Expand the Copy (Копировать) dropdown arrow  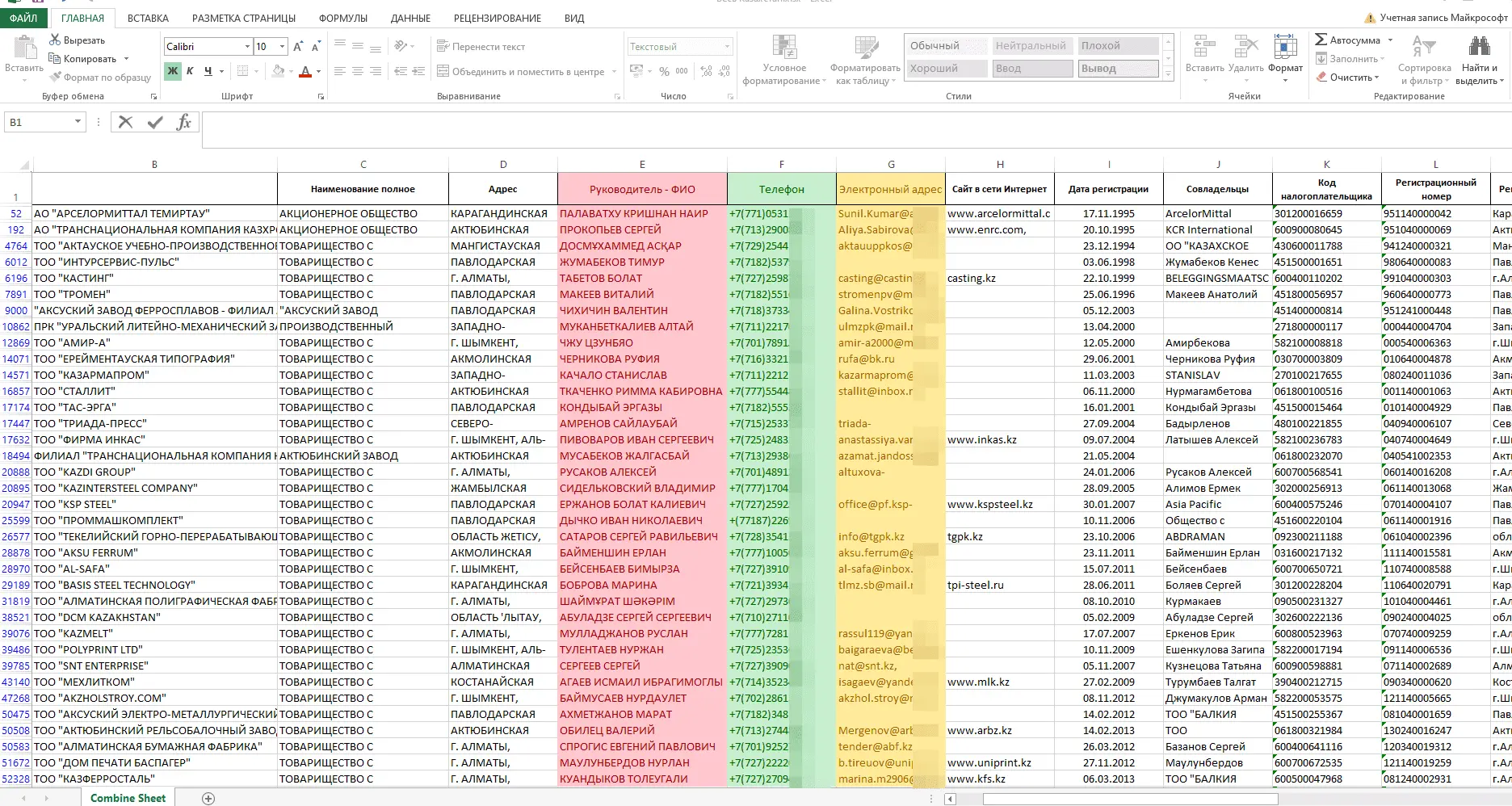[126, 59]
